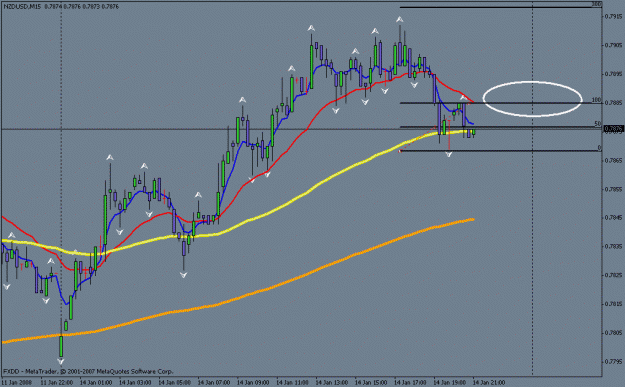
Task: Click the 0.7855 price scale label
Action: coord(613,189)
